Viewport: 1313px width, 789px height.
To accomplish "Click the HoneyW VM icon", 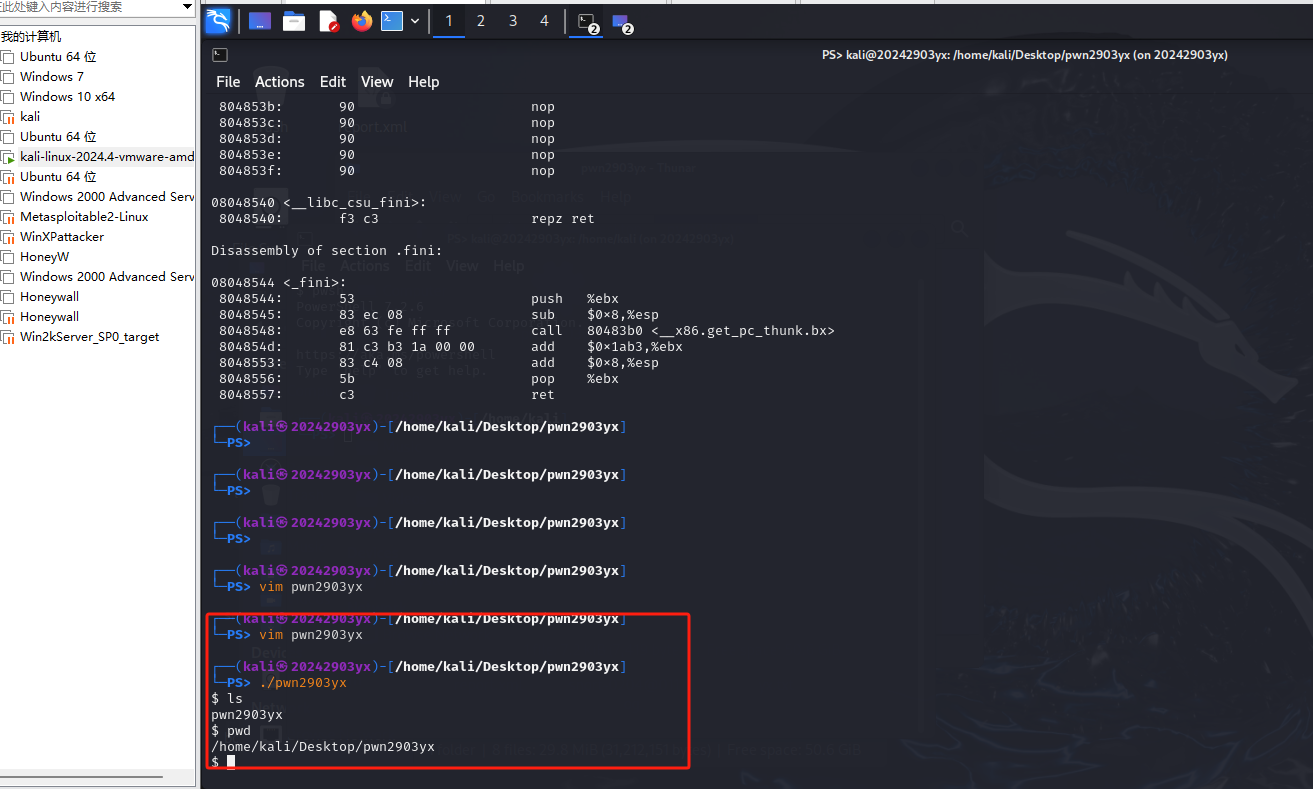I will [x=8, y=257].
